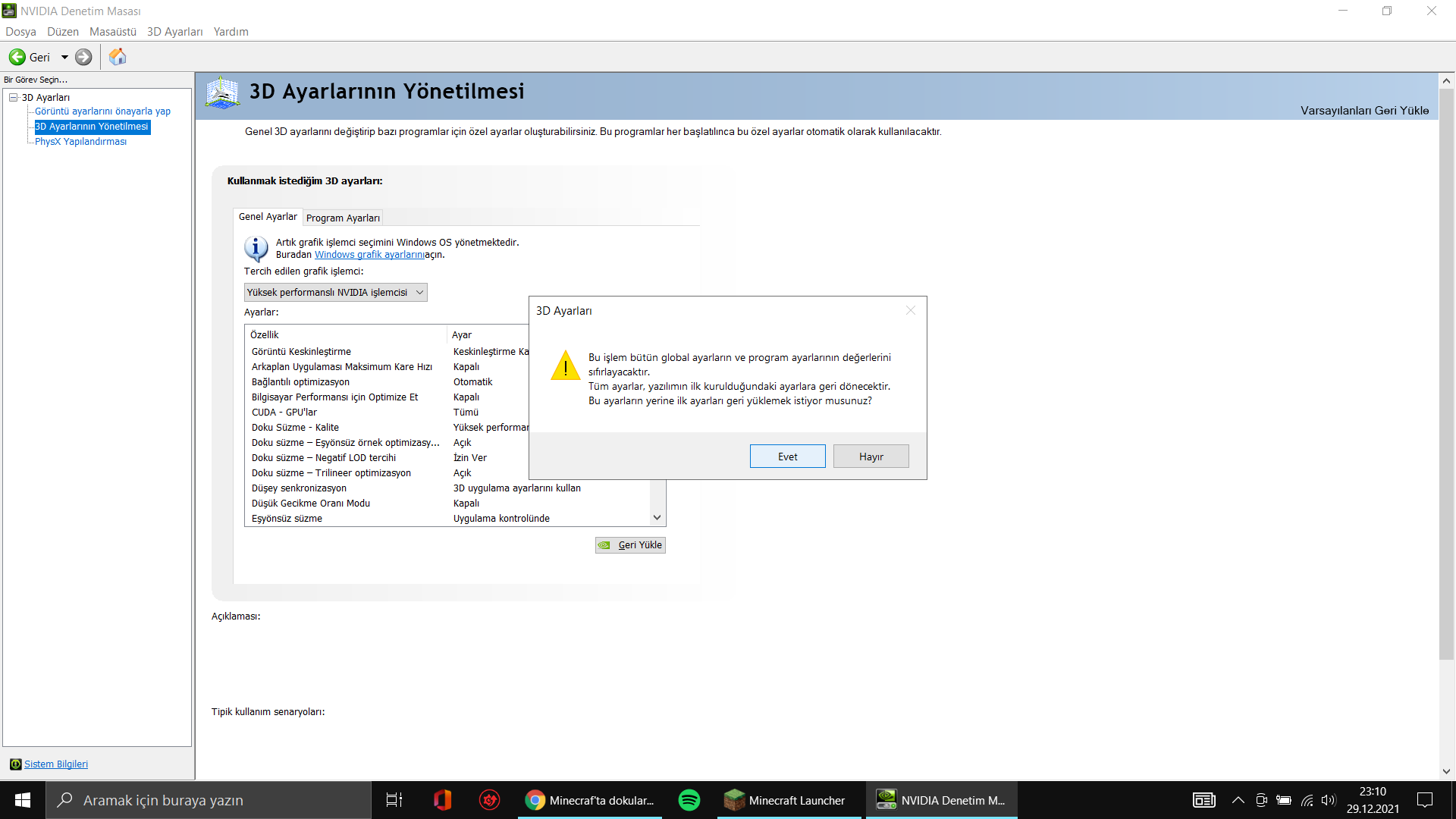Show hidden system tray icons

tap(1238, 800)
